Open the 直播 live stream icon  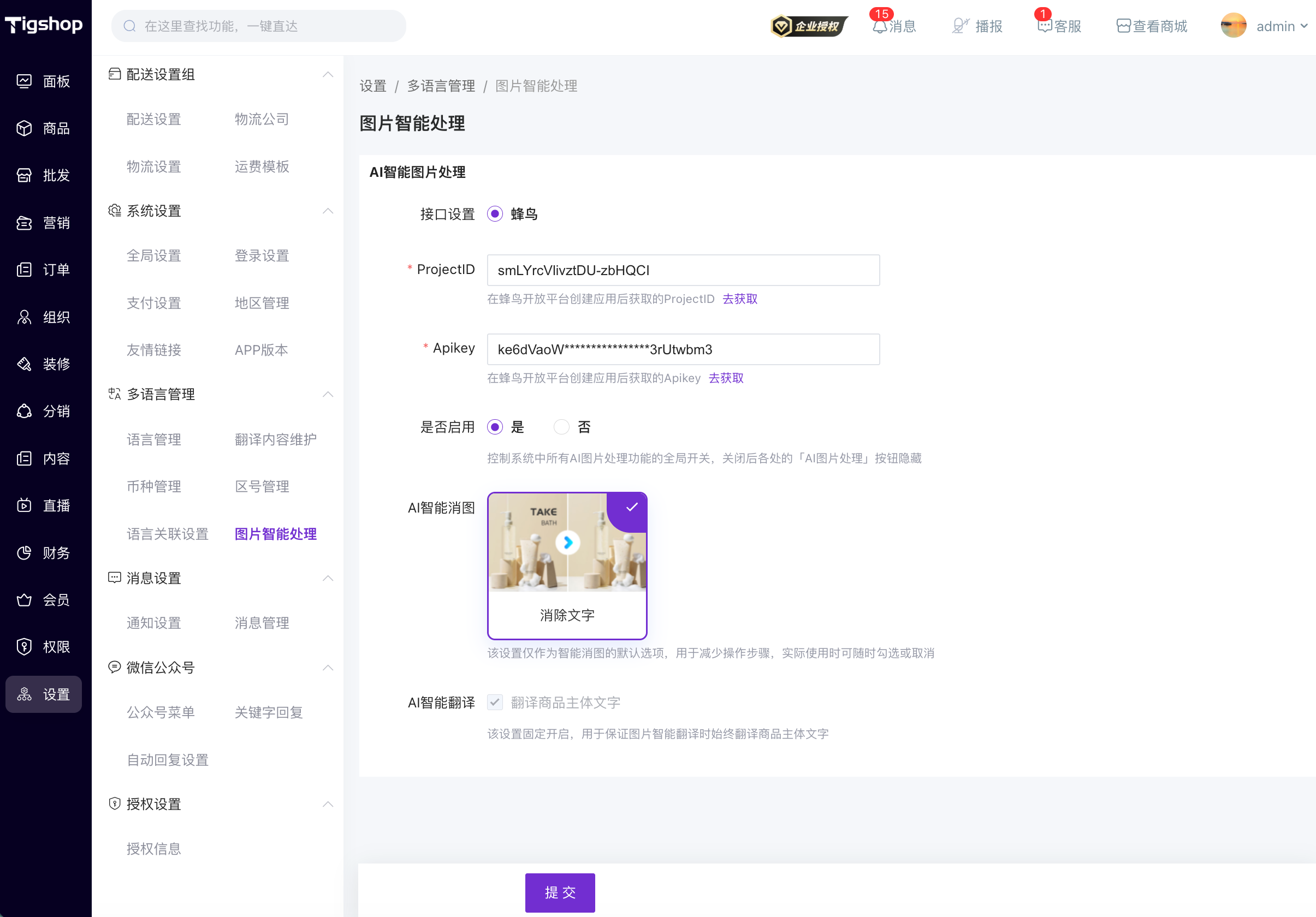click(24, 506)
